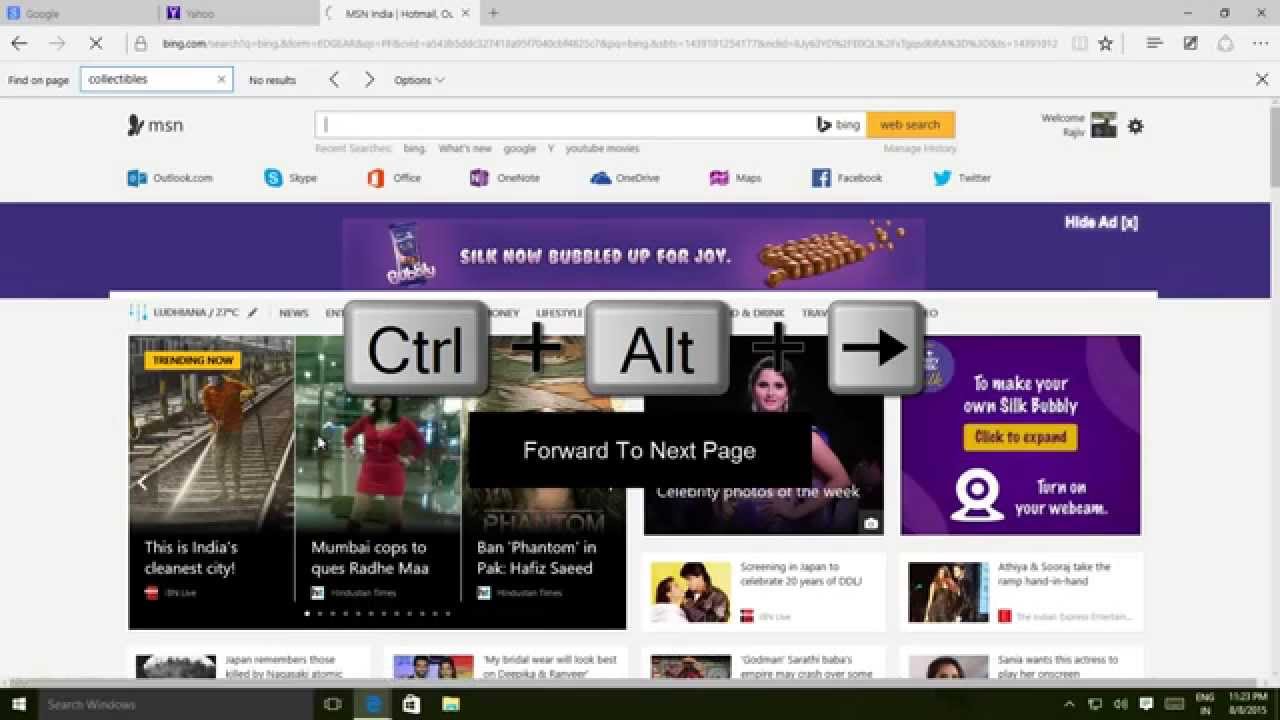Viewport: 1280px width, 720px height.
Task: Clear the find on page text
Action: [x=221, y=80]
